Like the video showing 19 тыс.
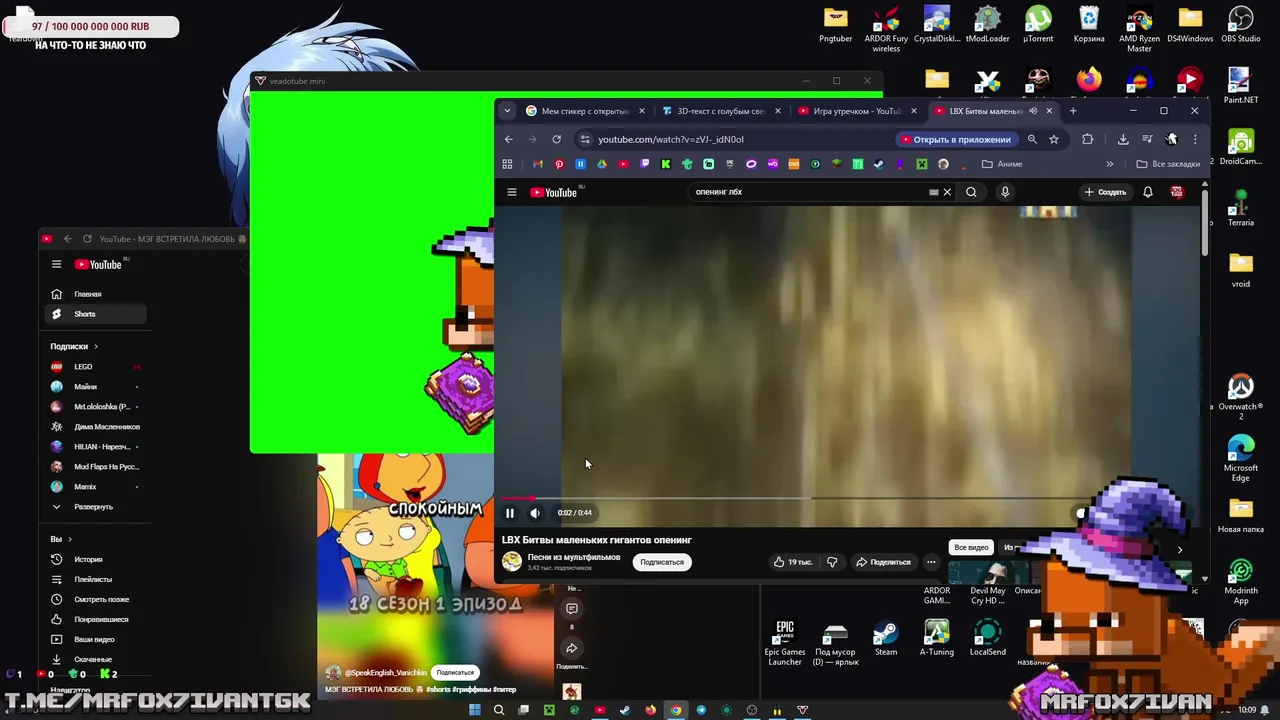Screen dimensions: 1280x720 pyautogui.click(x=792, y=562)
